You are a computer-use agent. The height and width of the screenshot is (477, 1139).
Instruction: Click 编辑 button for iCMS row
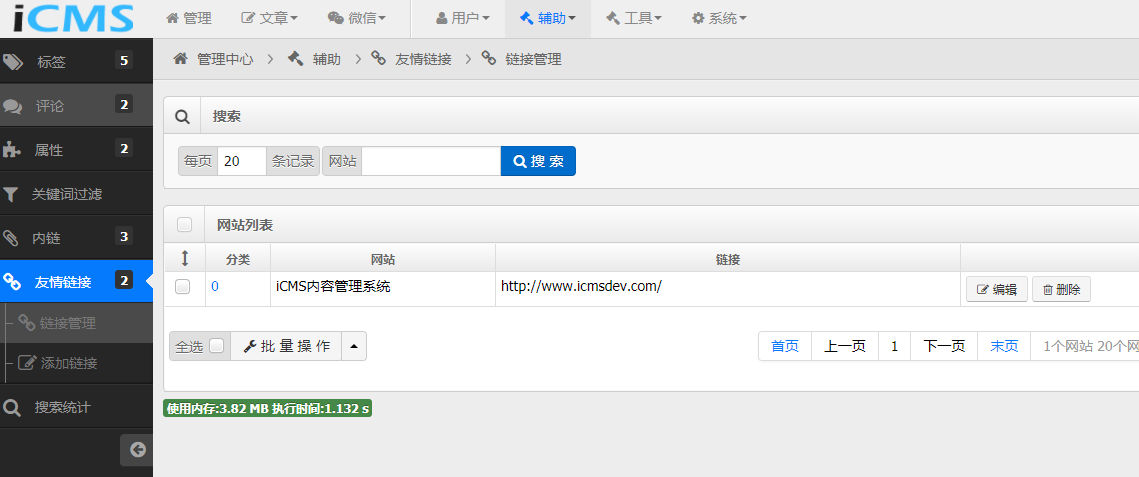(x=997, y=289)
